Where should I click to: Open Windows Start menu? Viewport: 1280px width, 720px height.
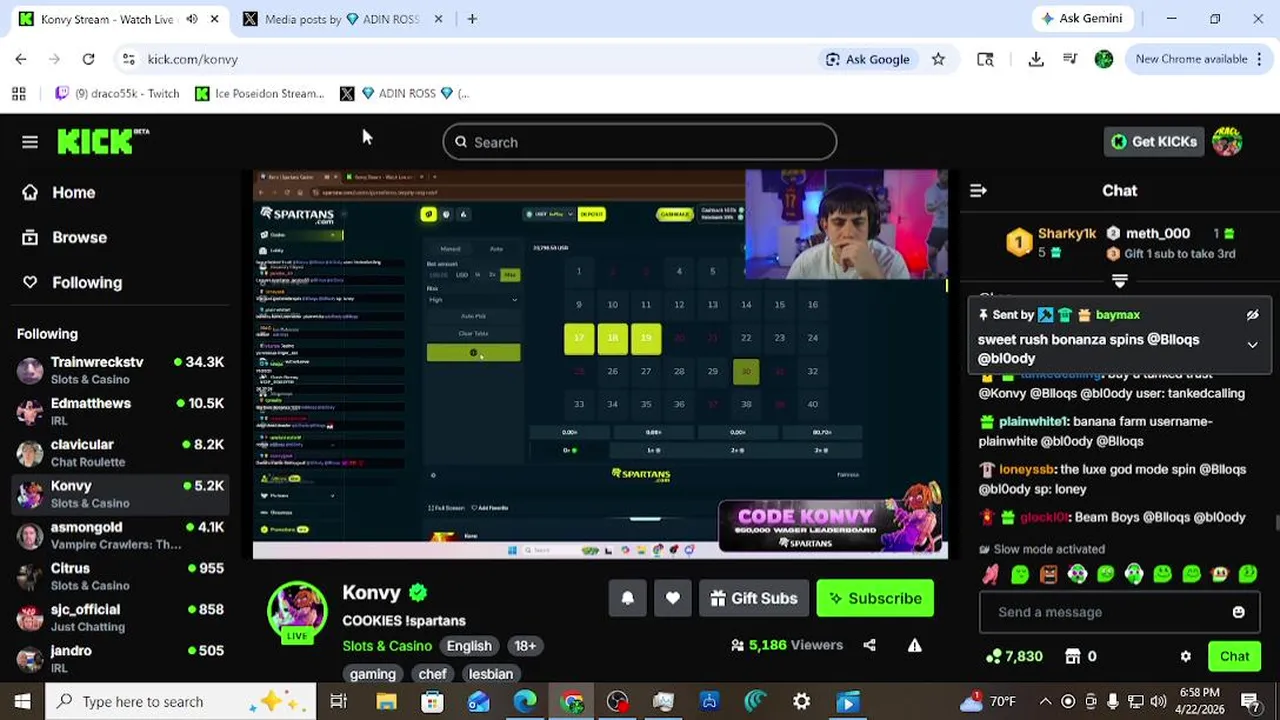click(x=22, y=702)
